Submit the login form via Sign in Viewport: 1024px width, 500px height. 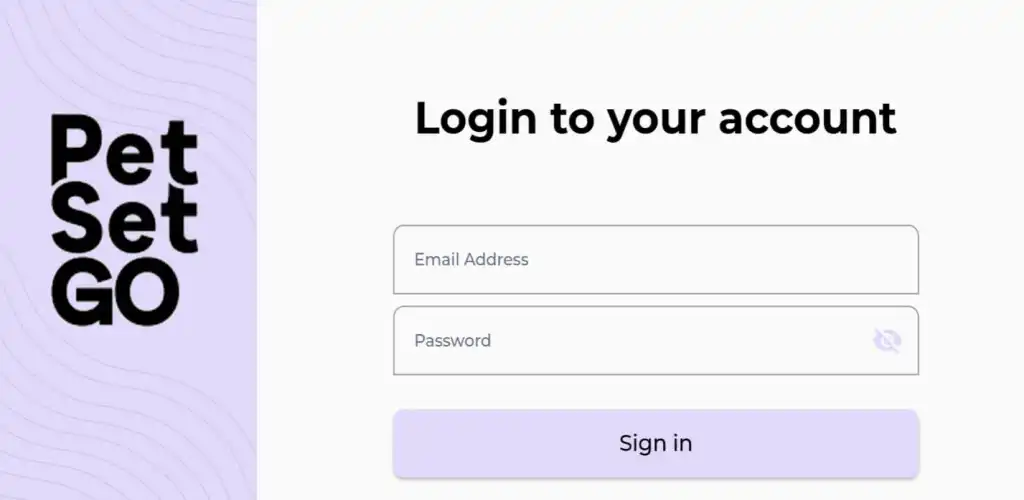(x=656, y=444)
